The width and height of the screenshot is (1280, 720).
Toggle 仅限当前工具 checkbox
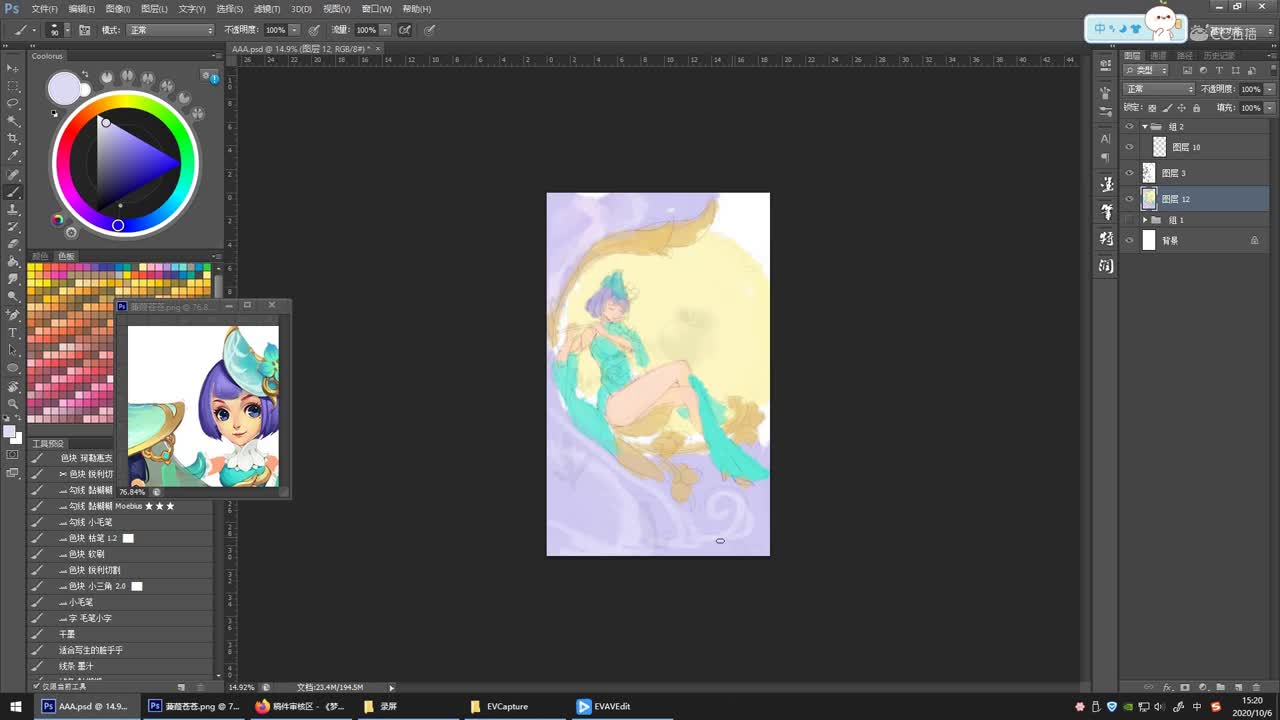pyautogui.click(x=37, y=687)
